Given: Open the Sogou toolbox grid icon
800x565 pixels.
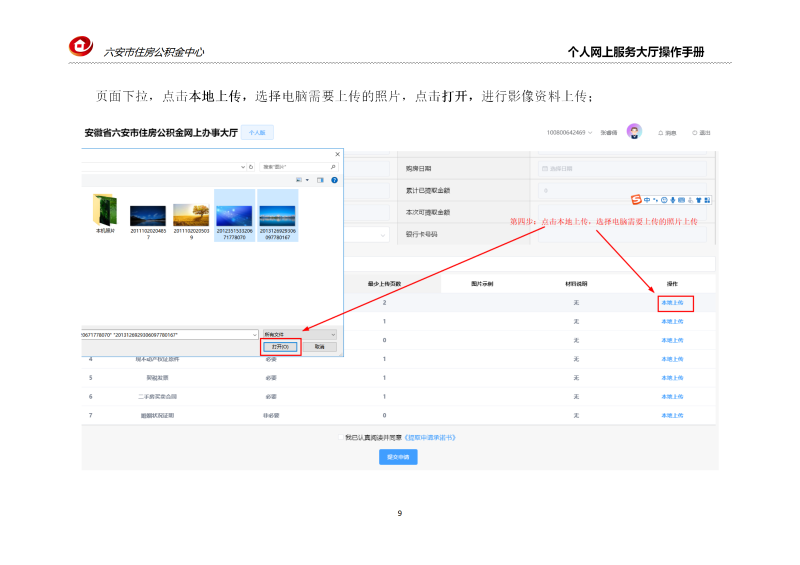Looking at the screenshot, I should click(707, 200).
